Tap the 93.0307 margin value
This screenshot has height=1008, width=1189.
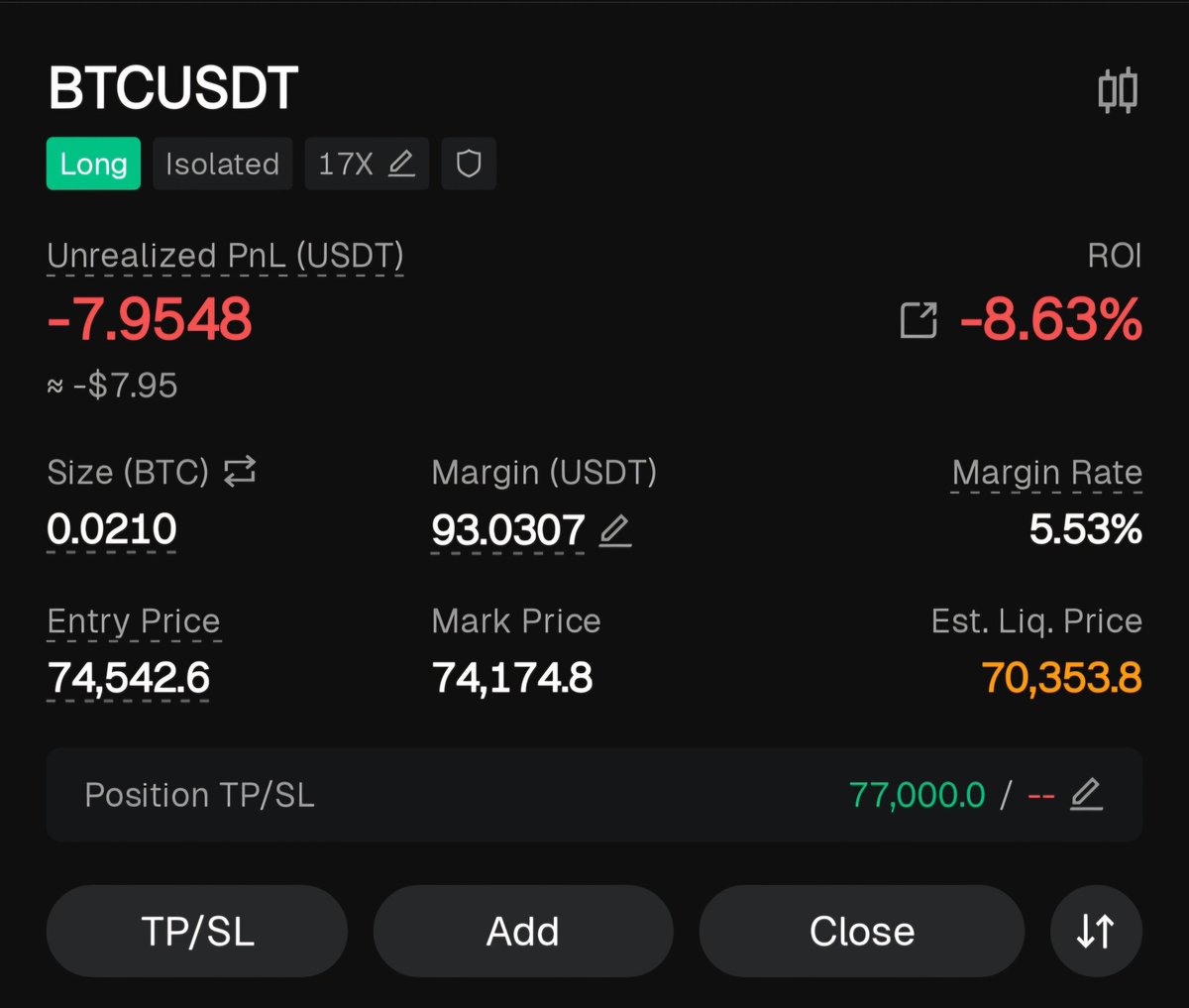tap(508, 530)
